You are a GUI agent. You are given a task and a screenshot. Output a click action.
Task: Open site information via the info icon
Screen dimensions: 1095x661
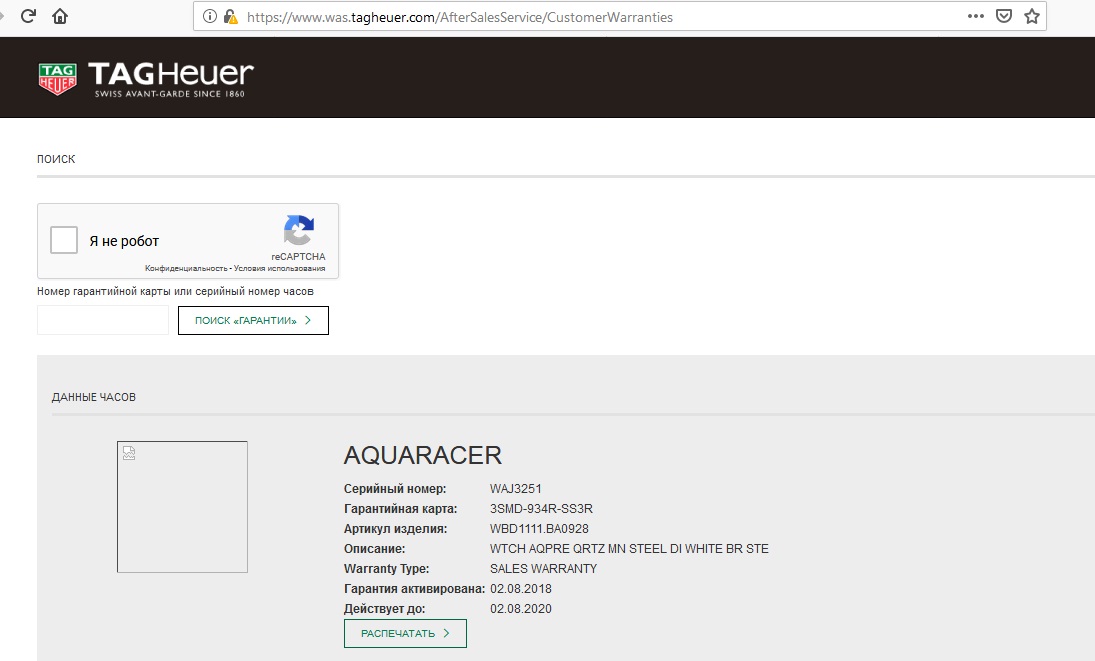(x=210, y=17)
